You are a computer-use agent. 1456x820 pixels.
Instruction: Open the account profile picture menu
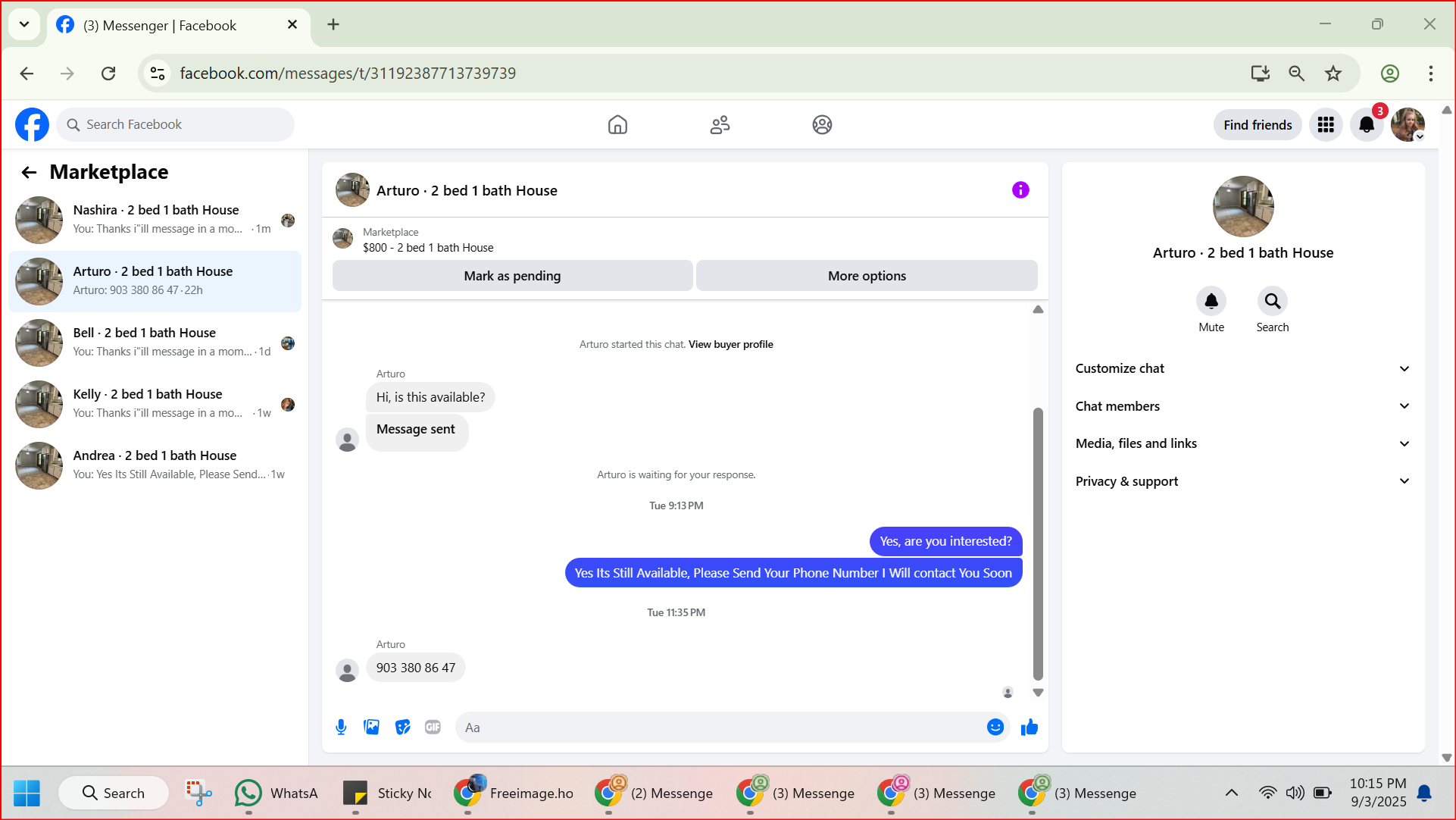point(1408,124)
